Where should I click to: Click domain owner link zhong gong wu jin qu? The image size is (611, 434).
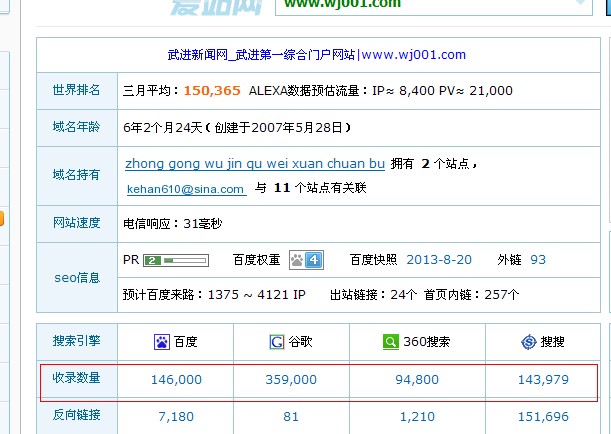(255, 164)
